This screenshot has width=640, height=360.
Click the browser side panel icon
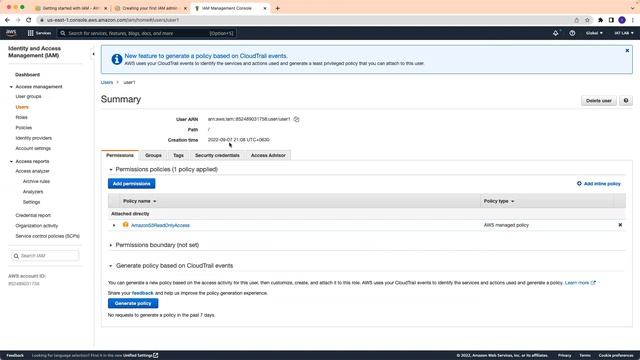[x=611, y=20]
